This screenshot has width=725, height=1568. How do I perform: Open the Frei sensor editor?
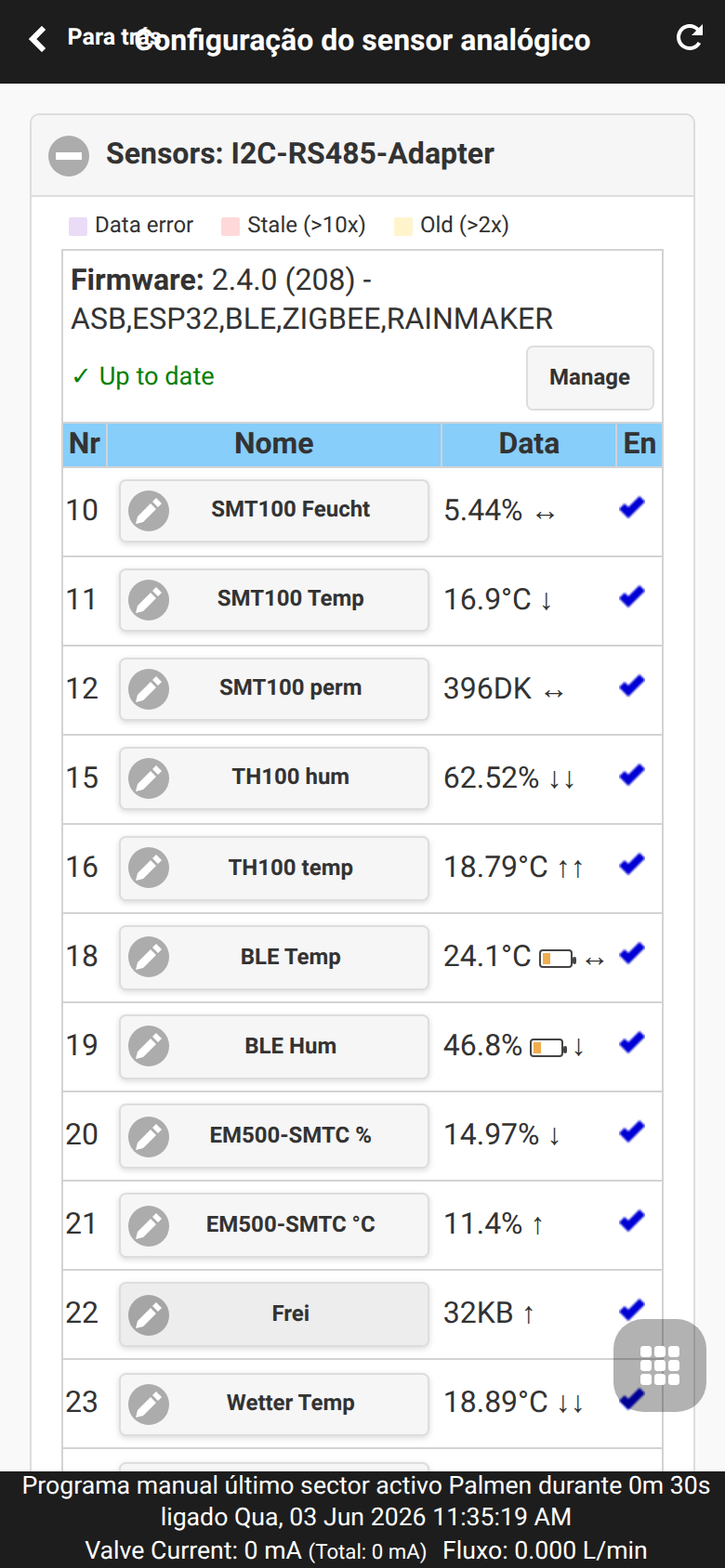pyautogui.click(x=273, y=1313)
